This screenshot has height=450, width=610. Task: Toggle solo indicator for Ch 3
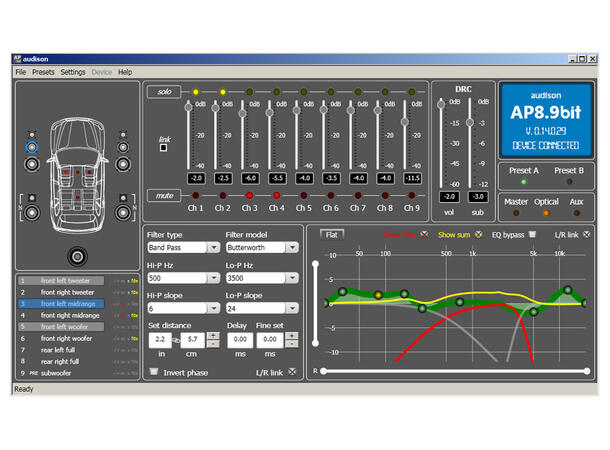click(x=249, y=92)
